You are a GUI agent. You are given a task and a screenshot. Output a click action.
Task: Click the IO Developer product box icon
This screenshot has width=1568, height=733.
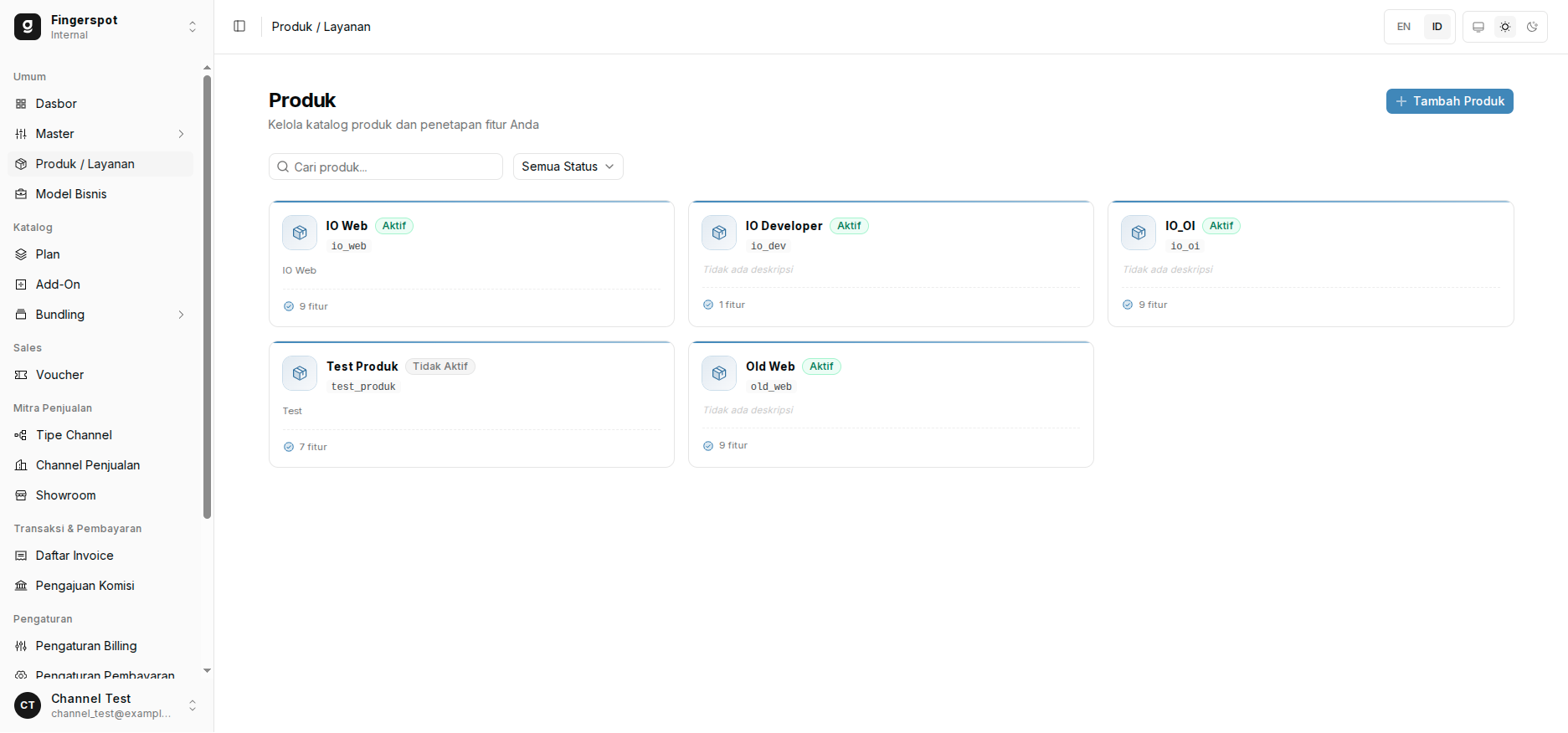point(719,233)
